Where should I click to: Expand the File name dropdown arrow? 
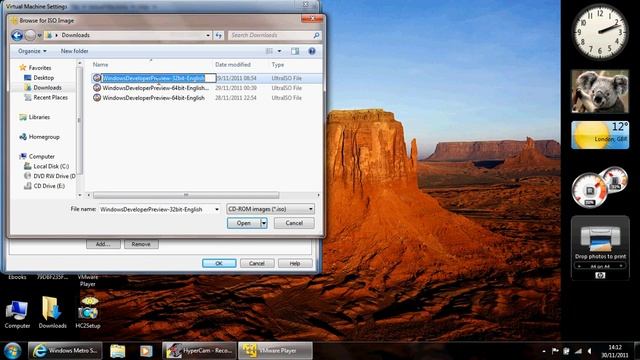(217, 209)
